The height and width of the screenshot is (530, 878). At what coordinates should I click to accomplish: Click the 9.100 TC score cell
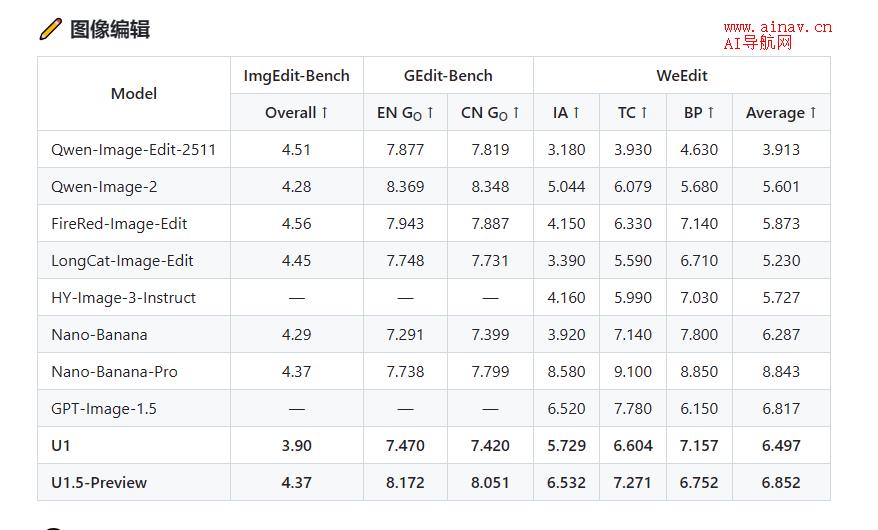pyautogui.click(x=633, y=371)
